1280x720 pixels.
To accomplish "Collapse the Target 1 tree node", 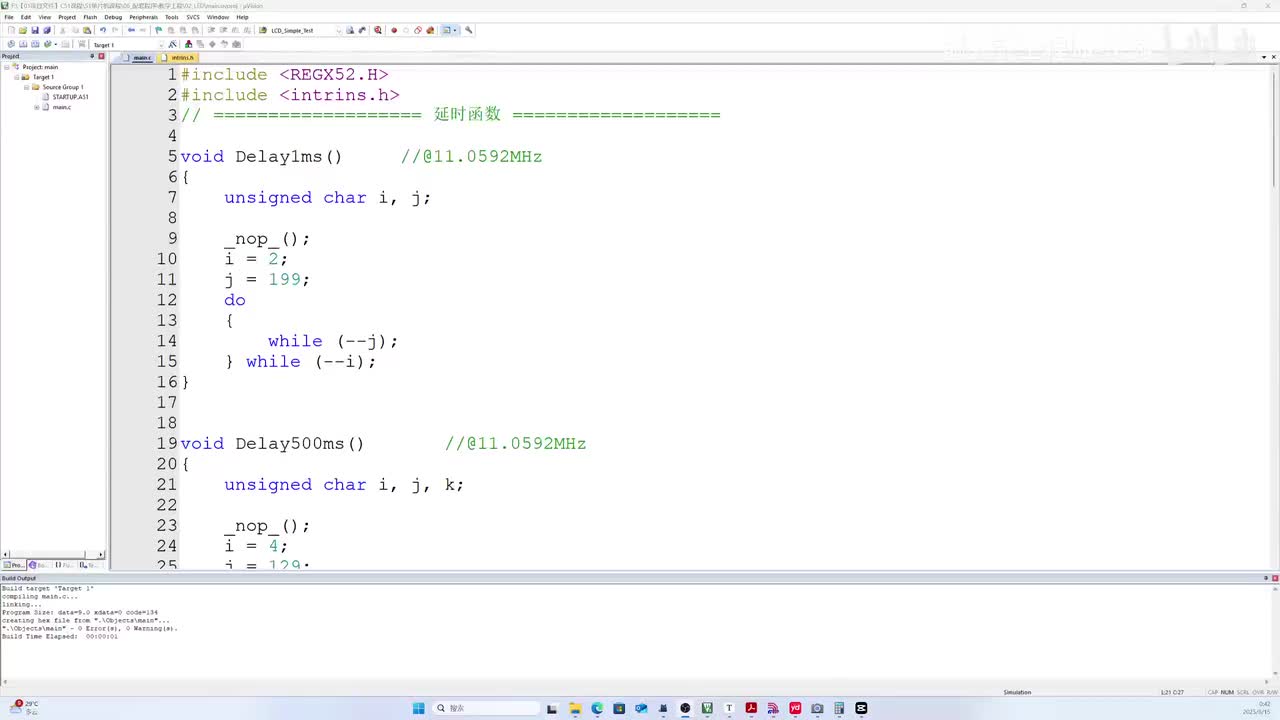I will 17,77.
